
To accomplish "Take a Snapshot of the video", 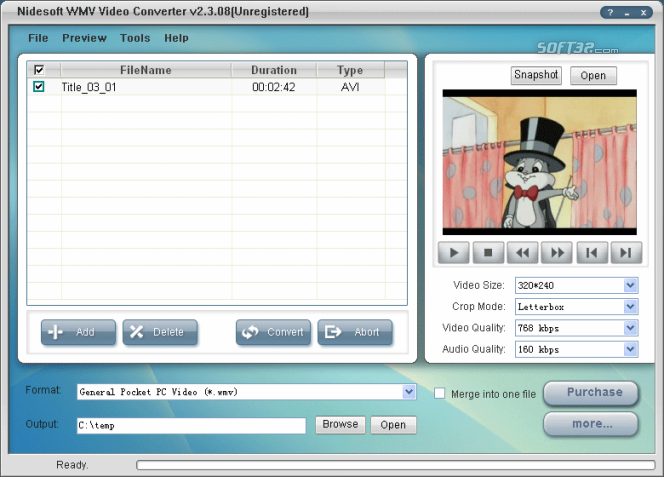I will tap(536, 75).
